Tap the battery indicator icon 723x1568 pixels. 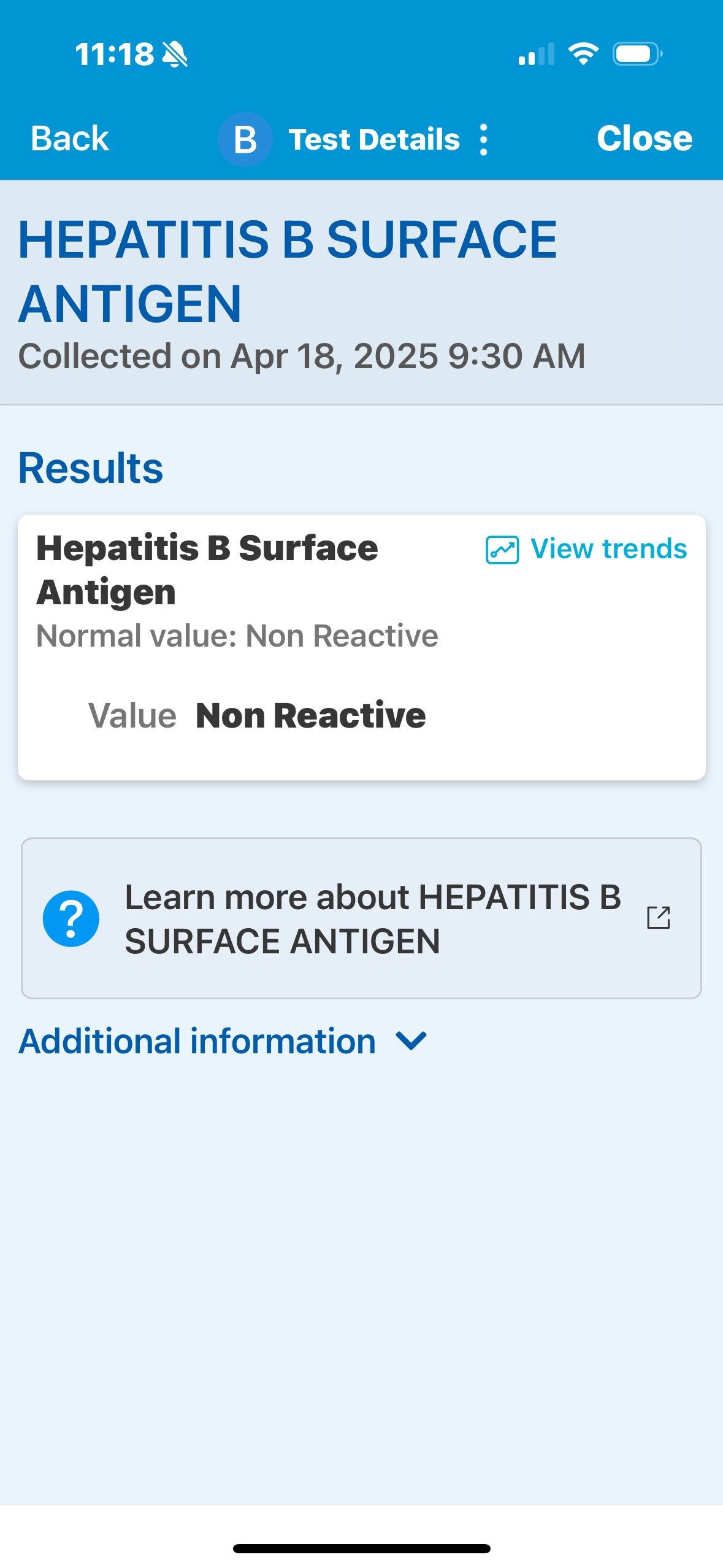pos(637,54)
